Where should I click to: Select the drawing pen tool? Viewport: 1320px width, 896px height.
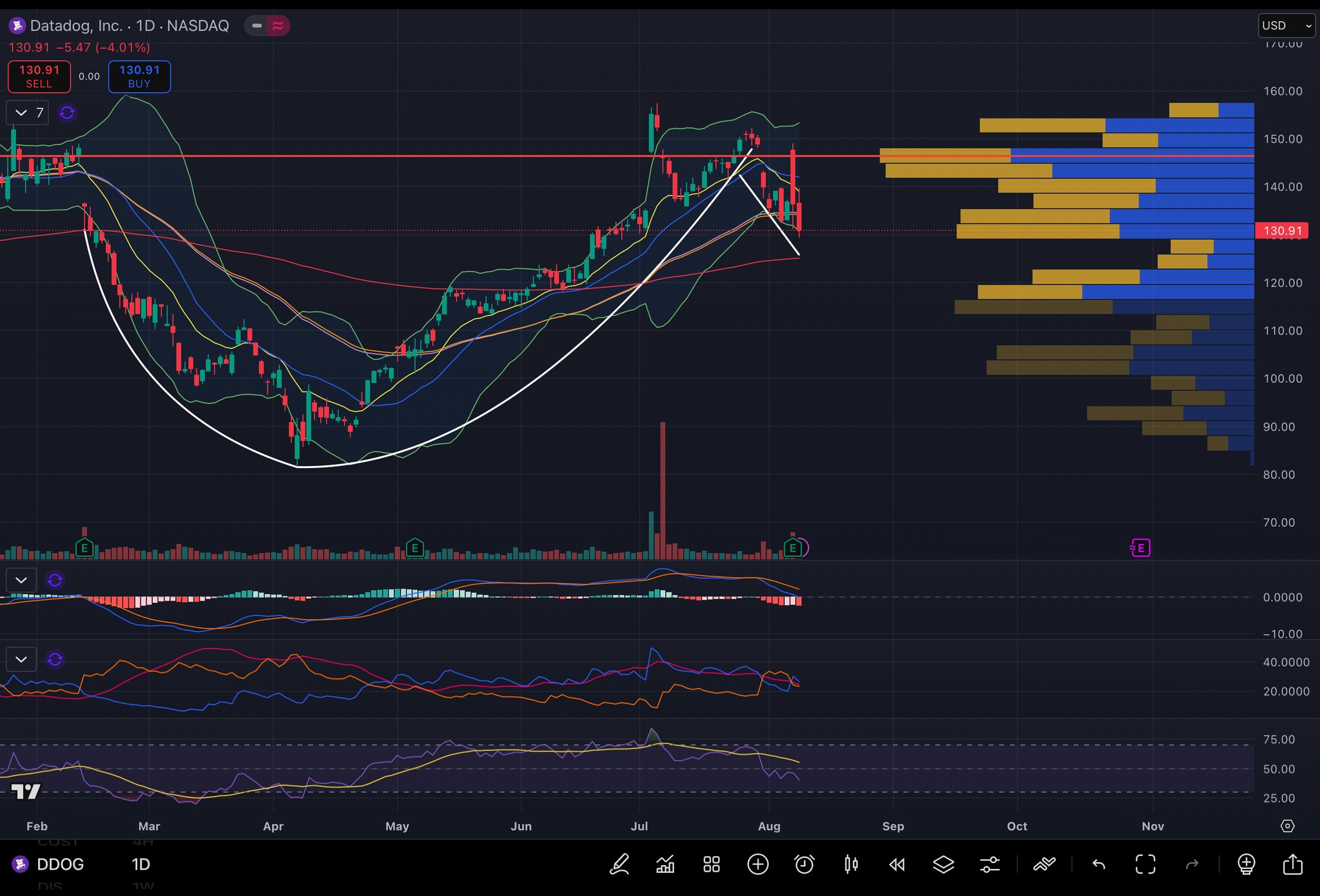[619, 864]
